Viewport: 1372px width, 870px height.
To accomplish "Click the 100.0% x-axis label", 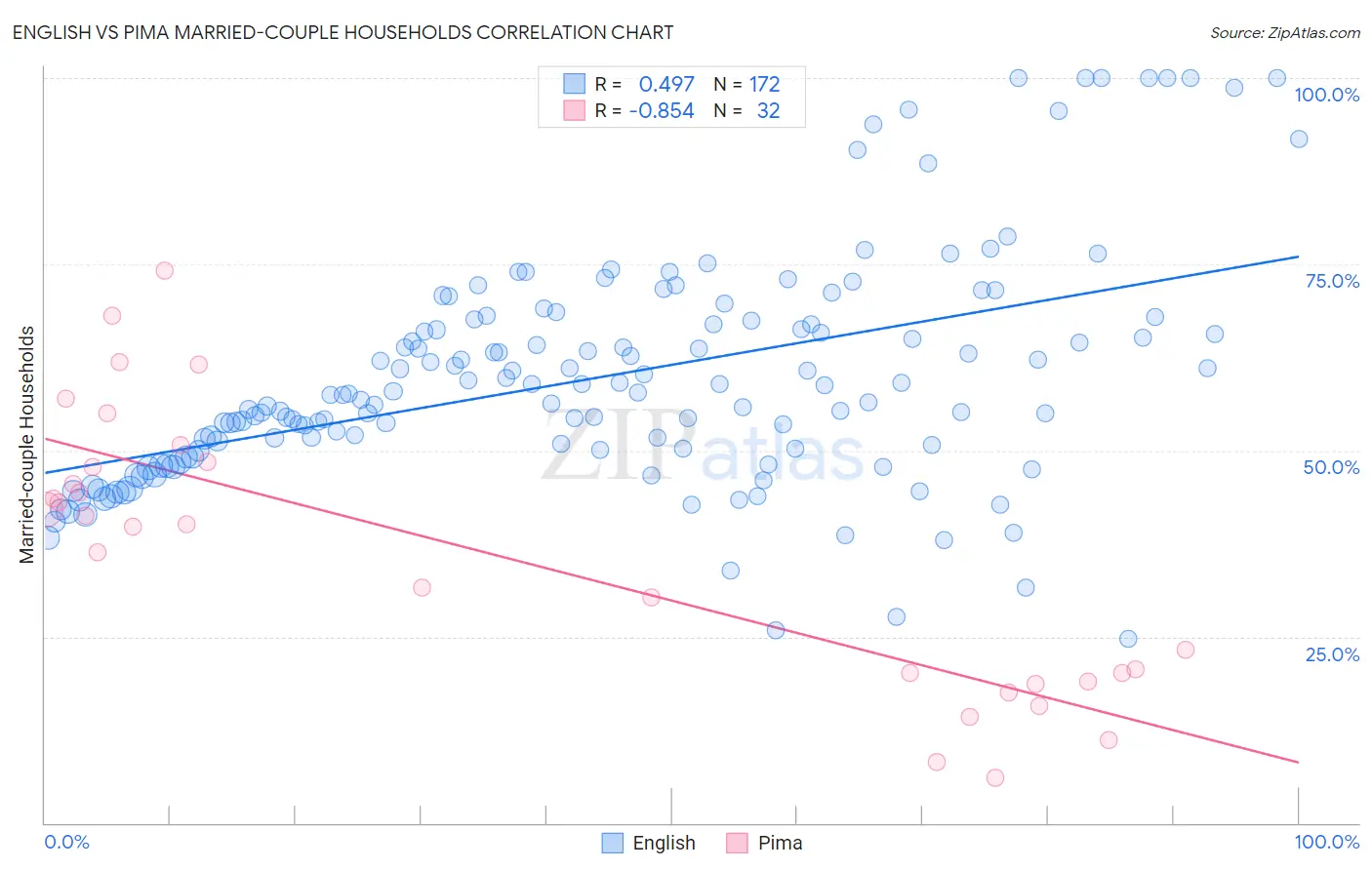I will (x=1326, y=842).
